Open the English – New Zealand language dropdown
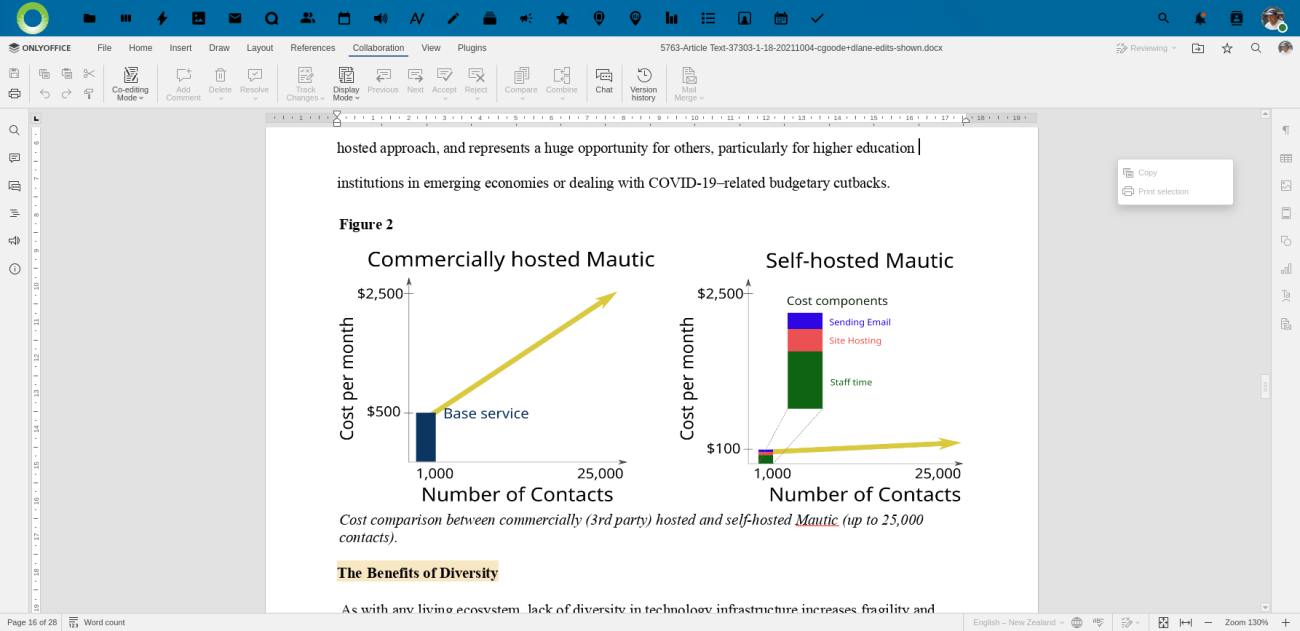This screenshot has height=631, width=1300. pyautogui.click(x=1018, y=622)
